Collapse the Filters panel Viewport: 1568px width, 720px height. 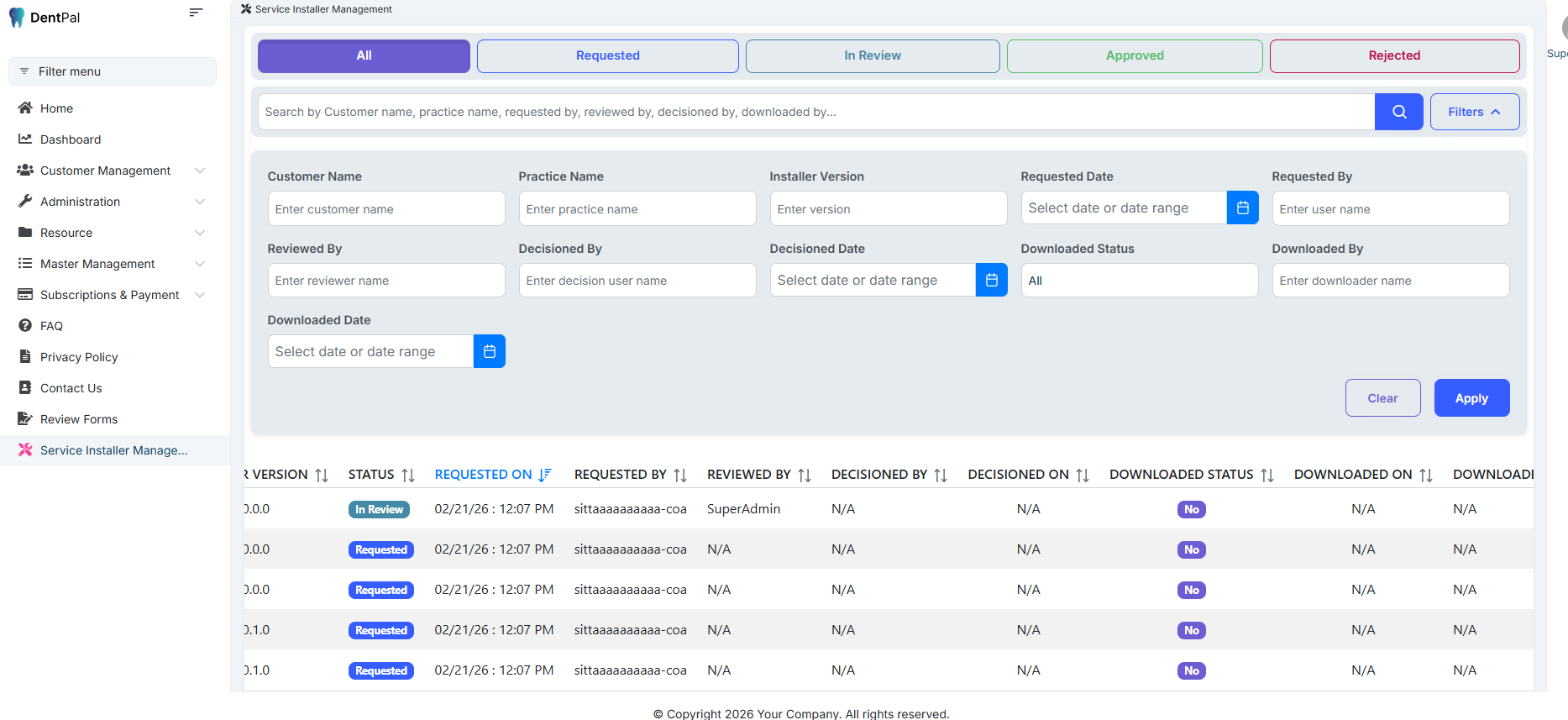click(x=1474, y=112)
